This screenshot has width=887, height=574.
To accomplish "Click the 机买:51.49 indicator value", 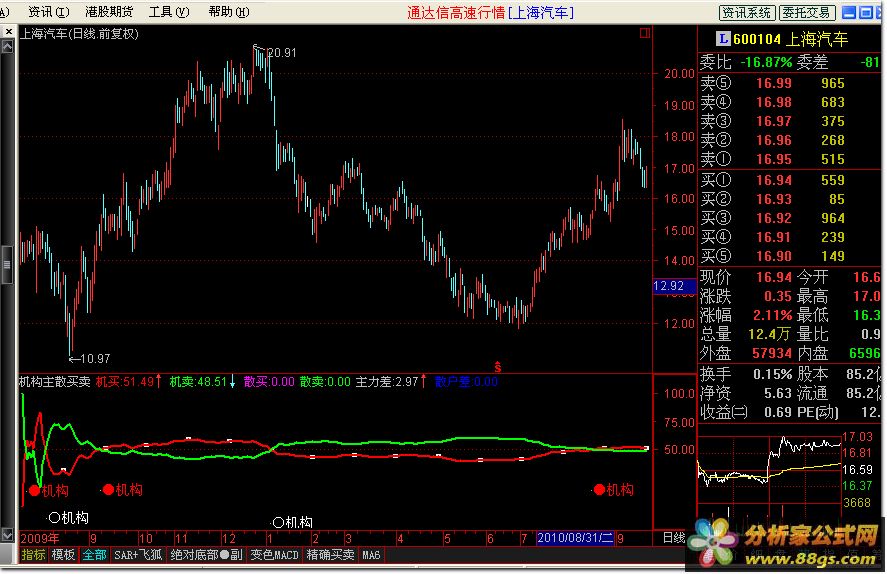I will pos(129,382).
